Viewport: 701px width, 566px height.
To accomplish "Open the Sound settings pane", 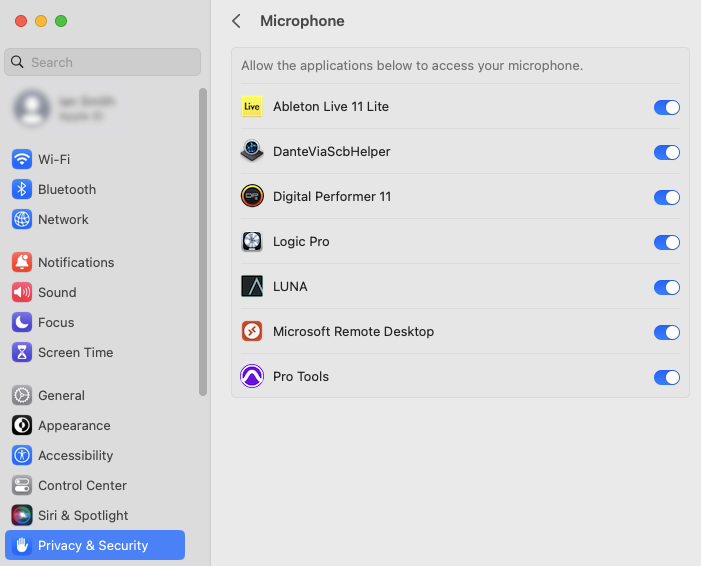I will pos(57,293).
